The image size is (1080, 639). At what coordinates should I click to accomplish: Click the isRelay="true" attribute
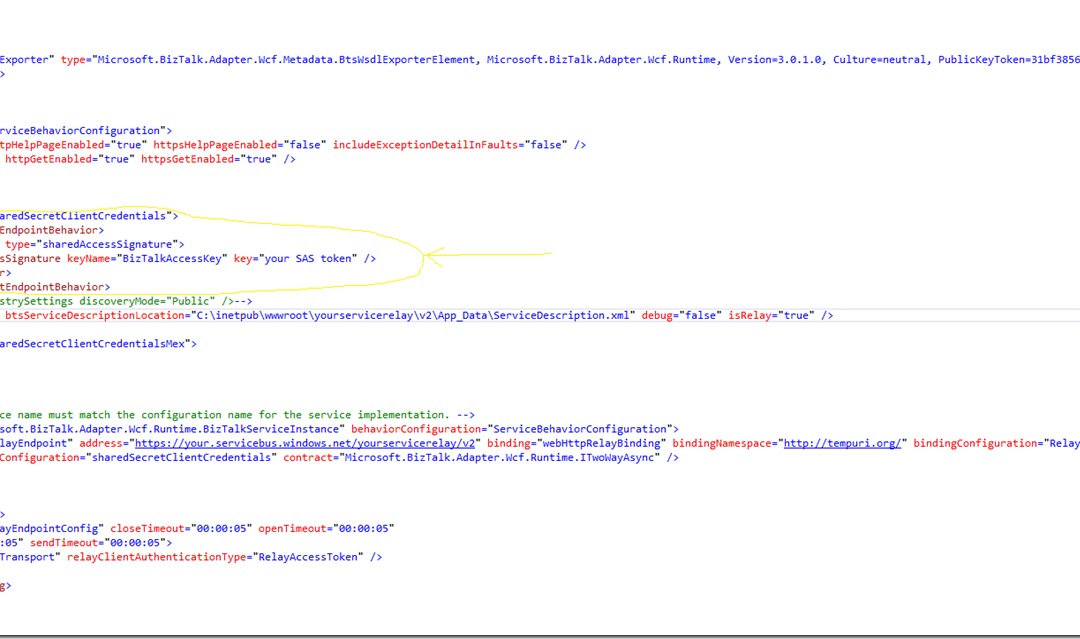click(x=771, y=315)
